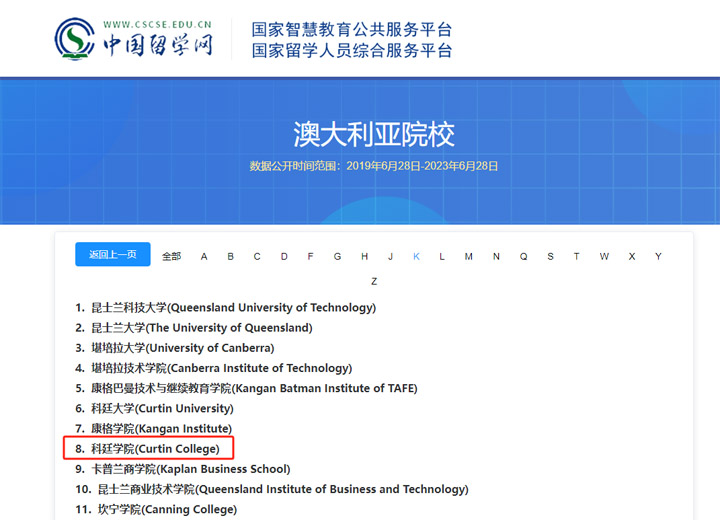Select the highlighted letter K tab
The height and width of the screenshot is (520, 720).
click(x=416, y=256)
